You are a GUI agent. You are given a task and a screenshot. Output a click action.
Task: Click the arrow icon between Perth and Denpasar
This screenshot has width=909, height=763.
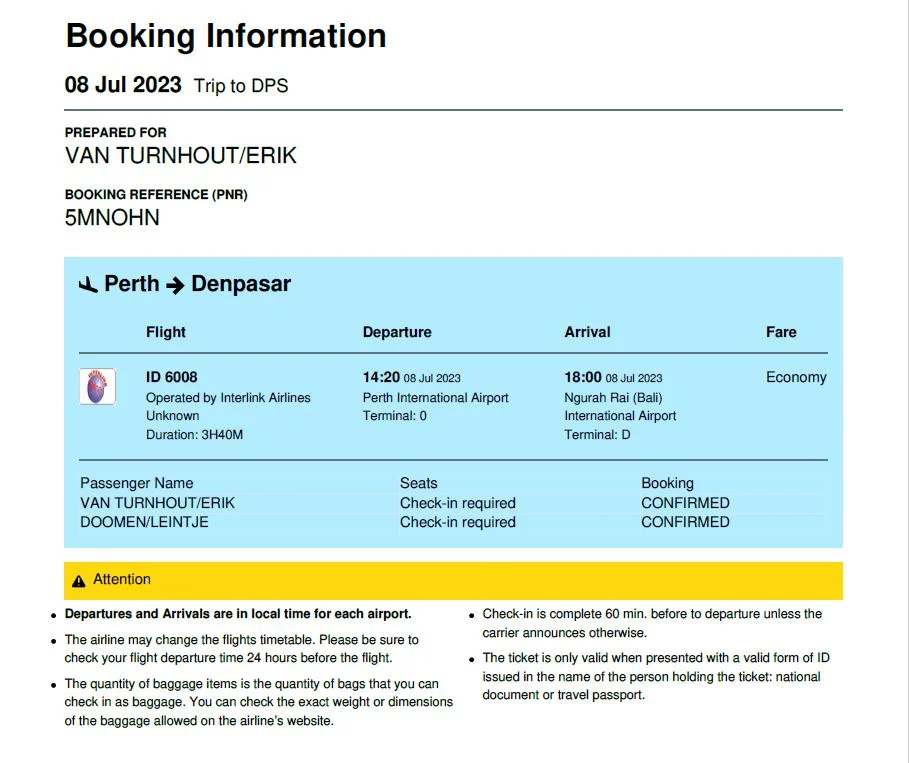[x=175, y=285]
